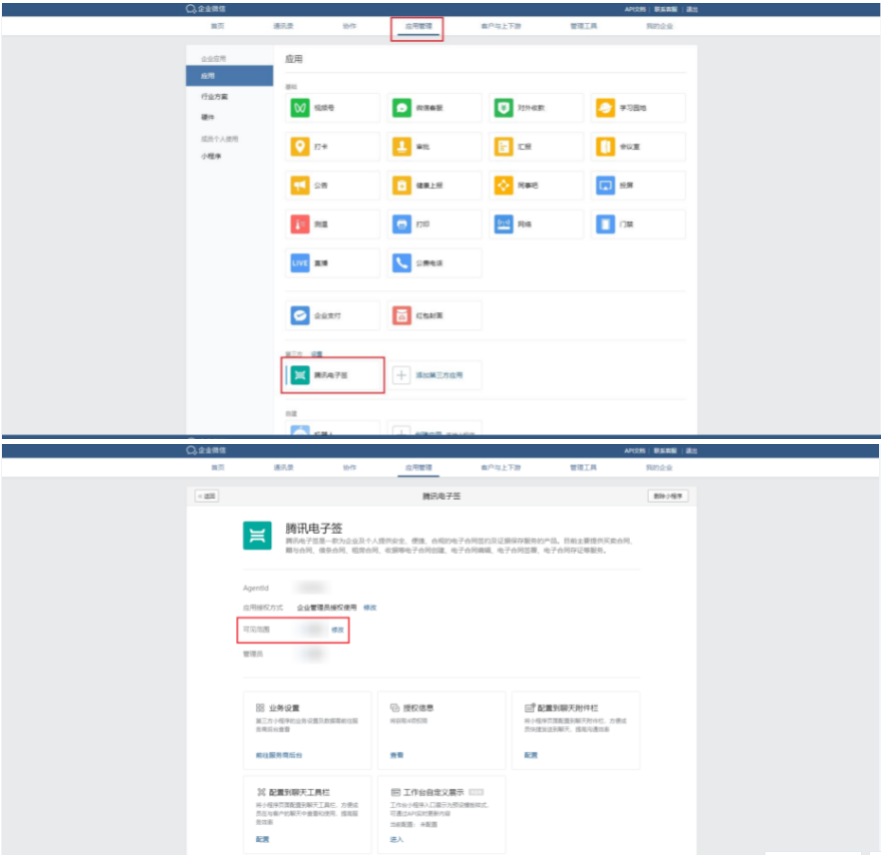The height and width of the screenshot is (855, 885).
Task: Open 客户与上下游 tab on the app list page
Action: [x=501, y=26]
